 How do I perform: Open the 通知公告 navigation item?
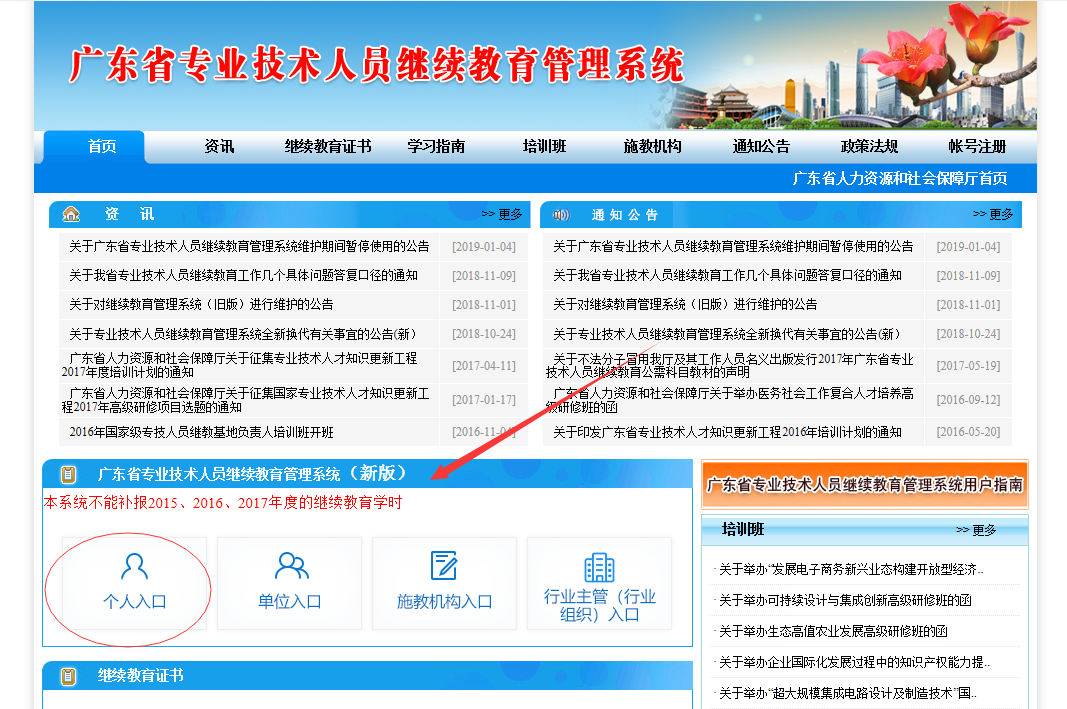(761, 146)
